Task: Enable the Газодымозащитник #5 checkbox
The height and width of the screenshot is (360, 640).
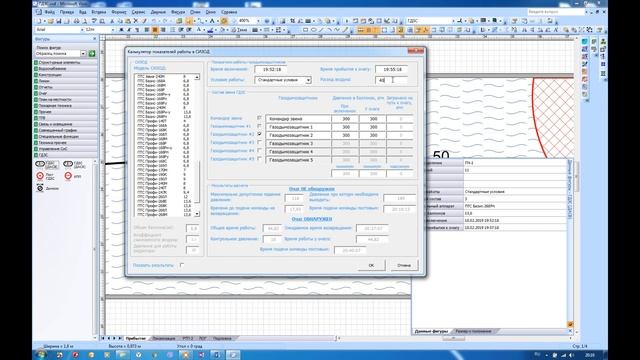Action: 260,159
